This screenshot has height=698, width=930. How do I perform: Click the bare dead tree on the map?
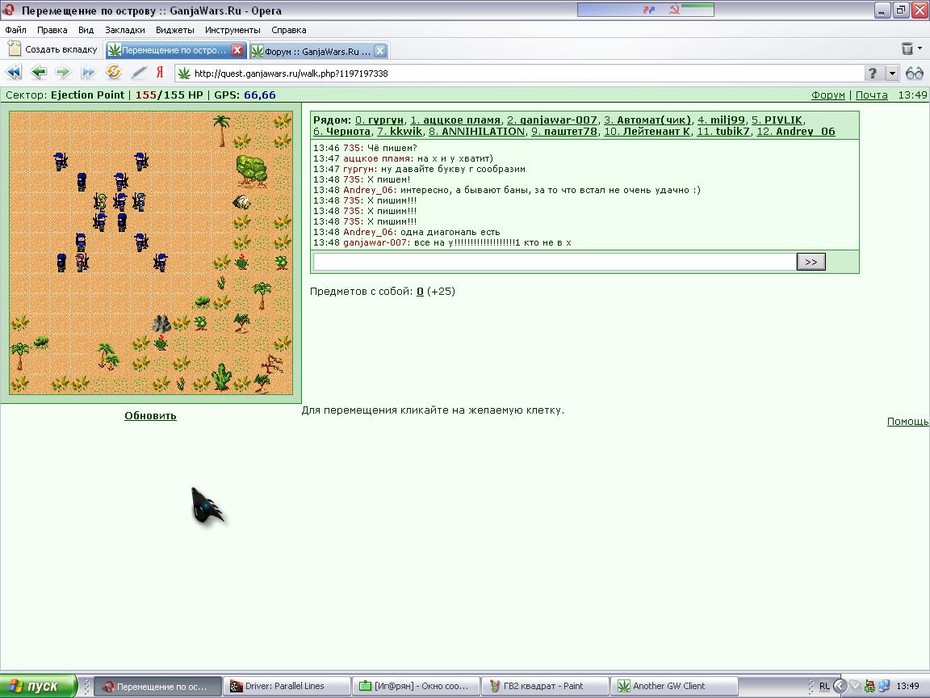tap(272, 363)
